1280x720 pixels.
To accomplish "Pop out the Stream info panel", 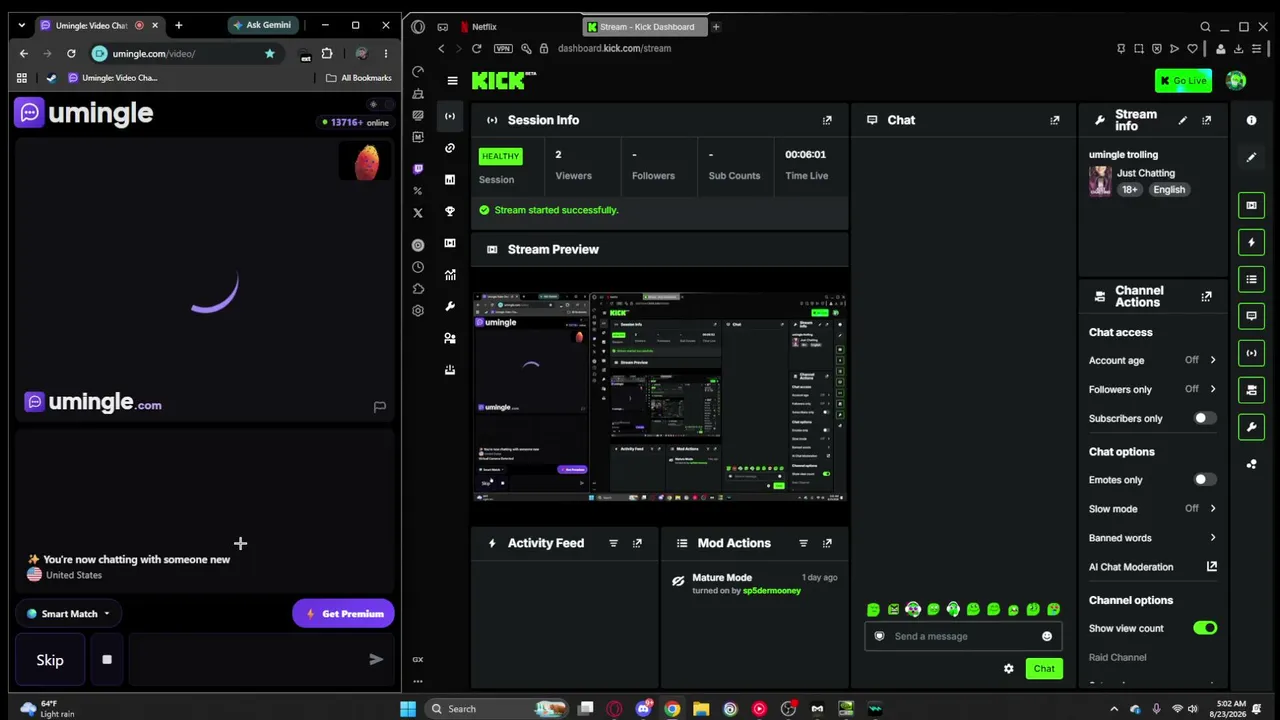I will point(1206,120).
